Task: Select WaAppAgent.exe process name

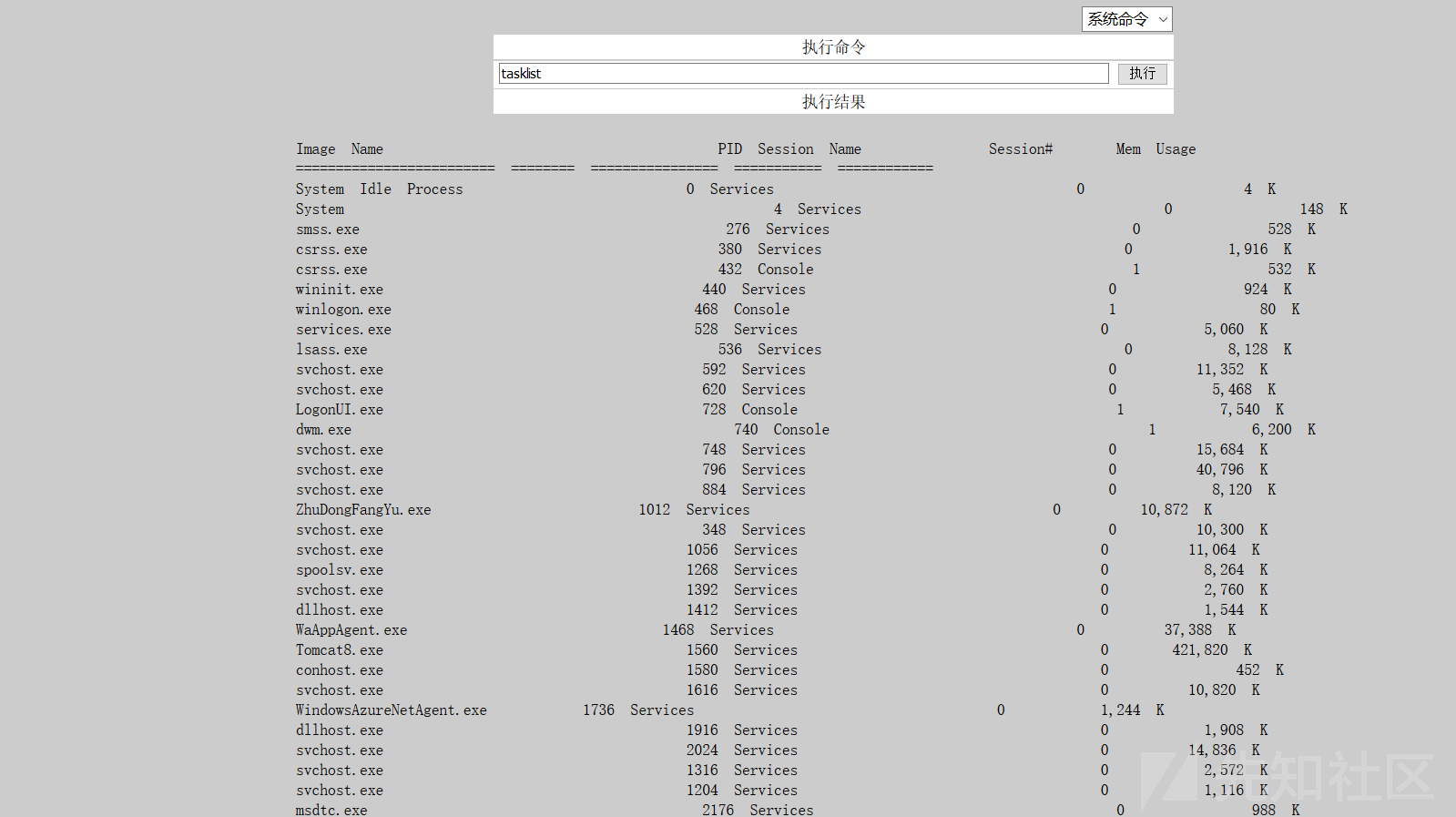Action: 351,630
